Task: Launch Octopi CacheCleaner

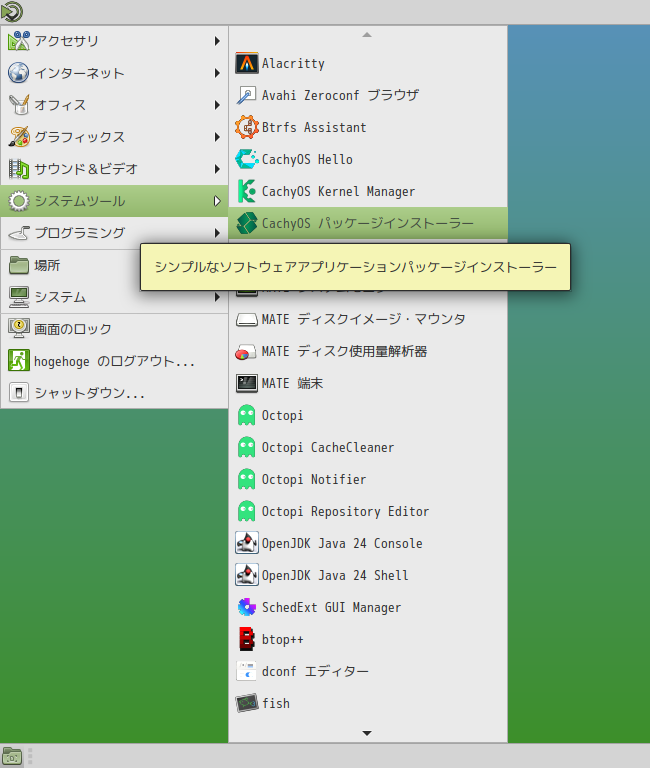Action: pos(368,448)
